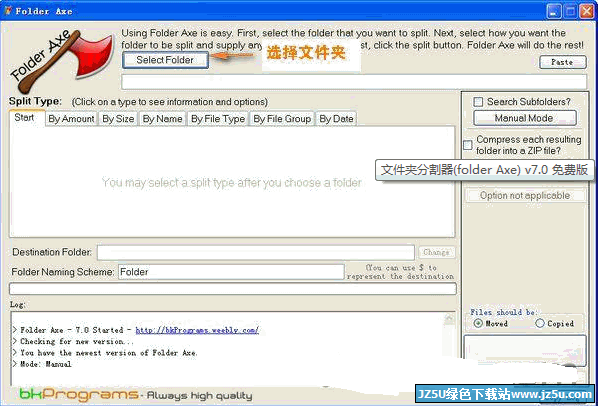
Task: Click the Folder Axe logo image
Action: (62, 61)
